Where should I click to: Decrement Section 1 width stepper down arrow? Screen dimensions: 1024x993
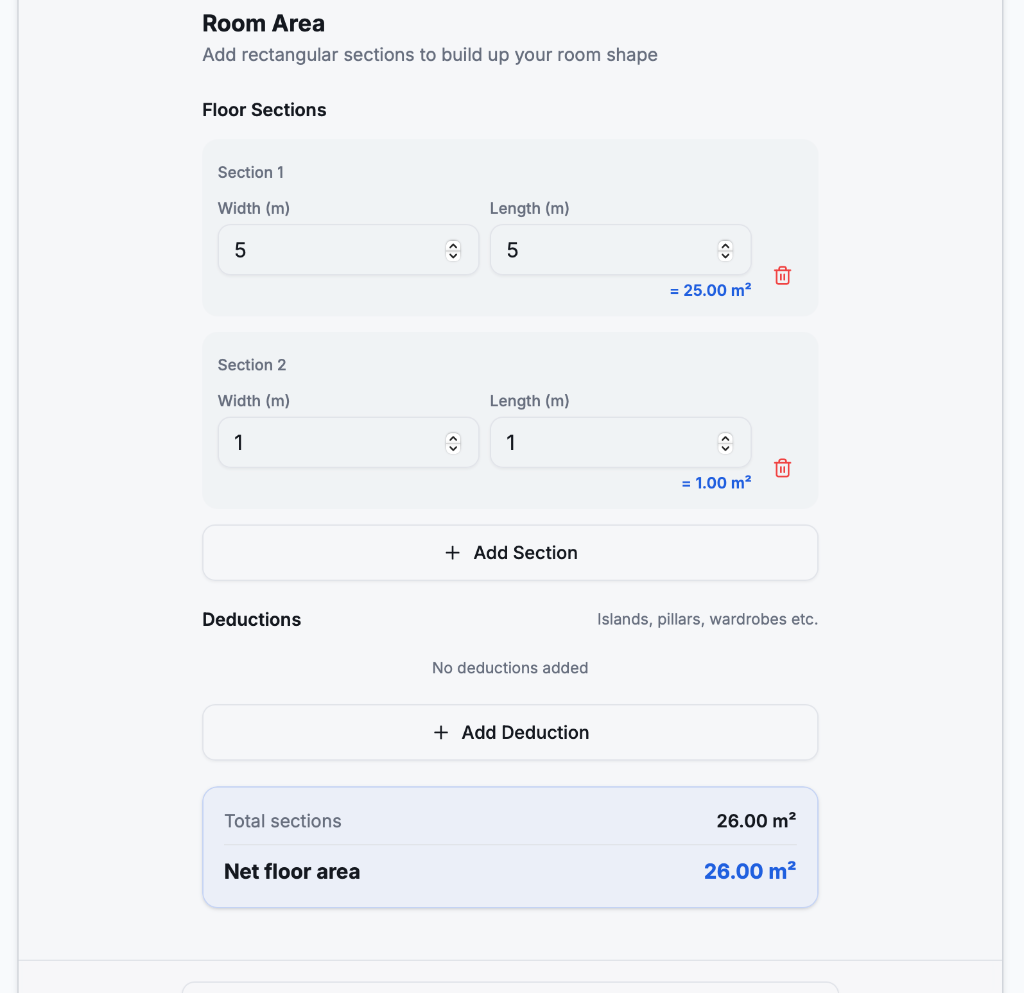tap(453, 255)
